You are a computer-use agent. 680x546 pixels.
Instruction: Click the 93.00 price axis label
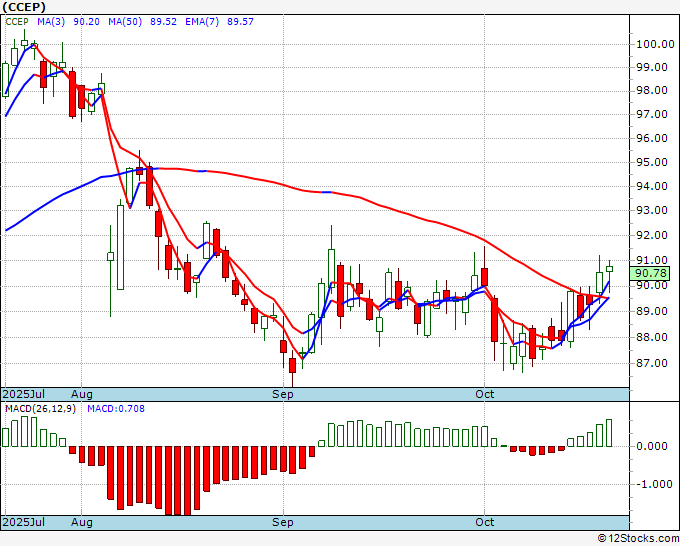(x=652, y=210)
